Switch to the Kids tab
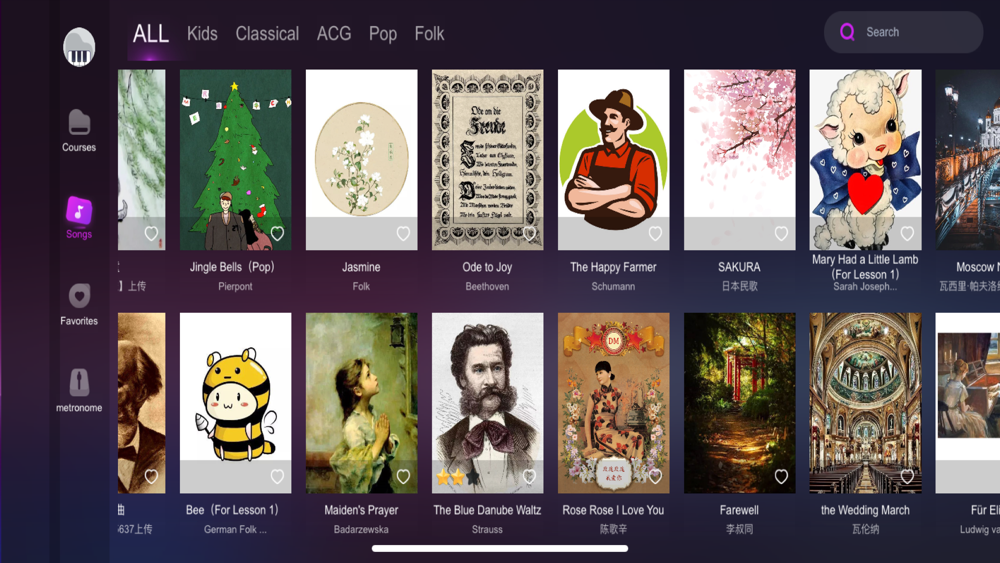This screenshot has width=1000, height=563. (202, 33)
